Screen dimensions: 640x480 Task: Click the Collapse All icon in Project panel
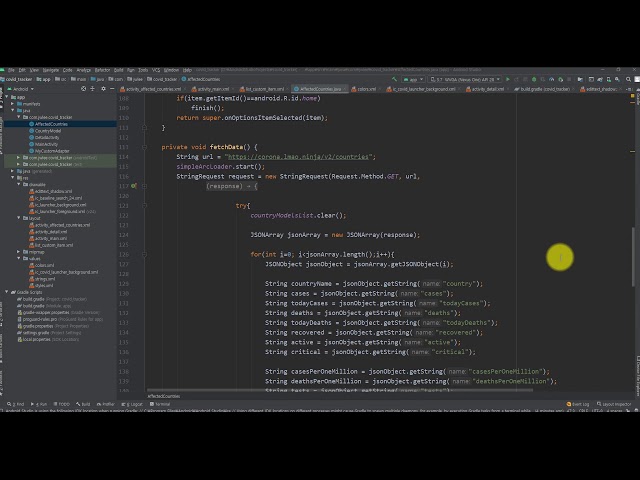(x=93, y=89)
